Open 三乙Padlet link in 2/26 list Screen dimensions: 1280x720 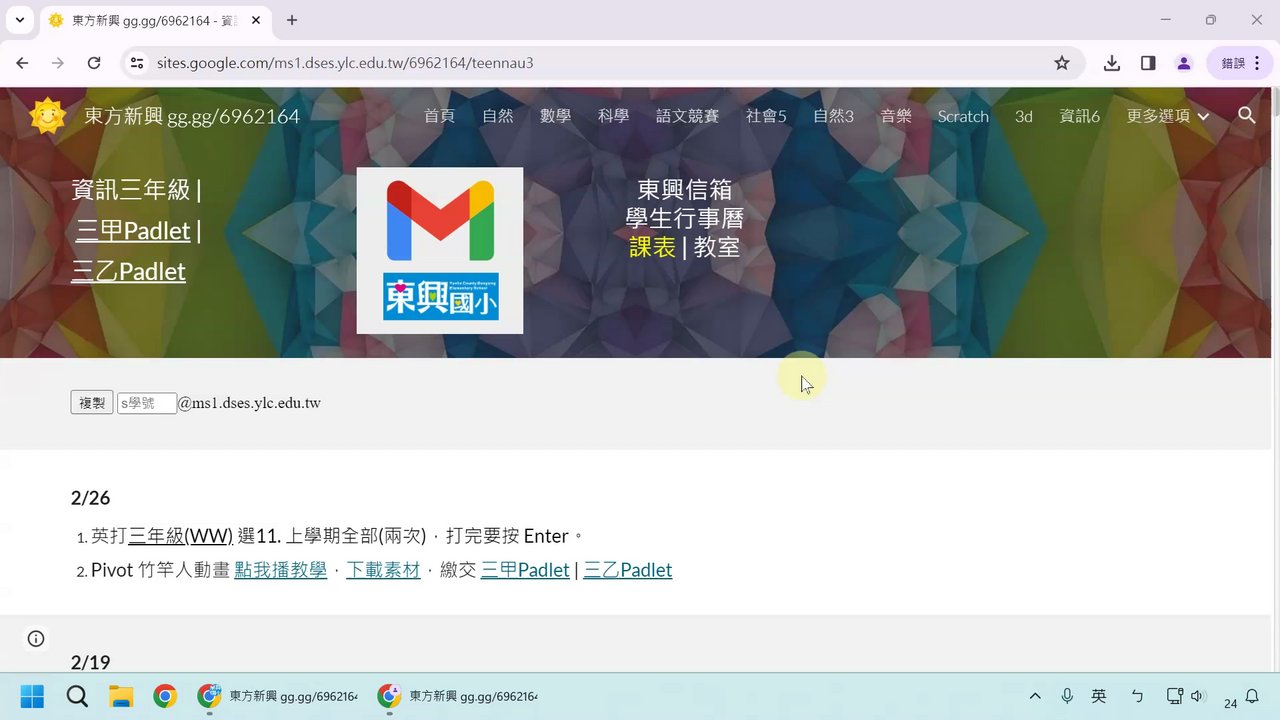pyautogui.click(x=628, y=570)
